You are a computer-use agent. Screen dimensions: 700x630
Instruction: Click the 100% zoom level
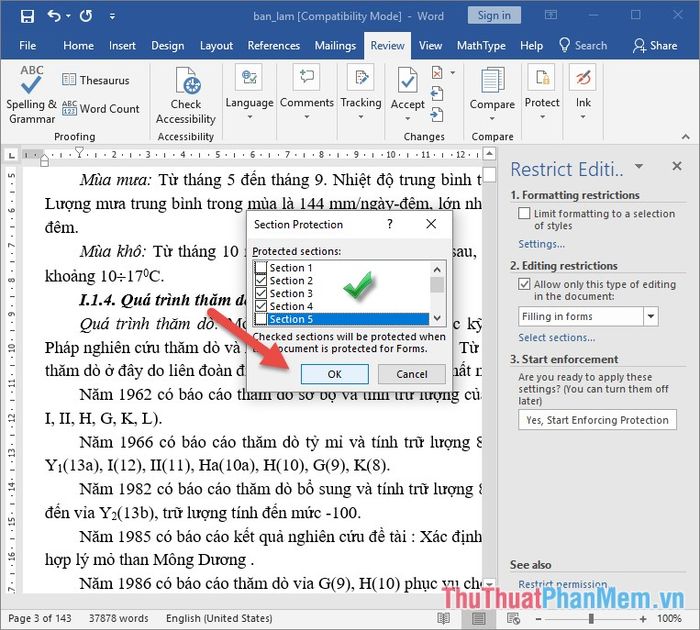pos(669,618)
